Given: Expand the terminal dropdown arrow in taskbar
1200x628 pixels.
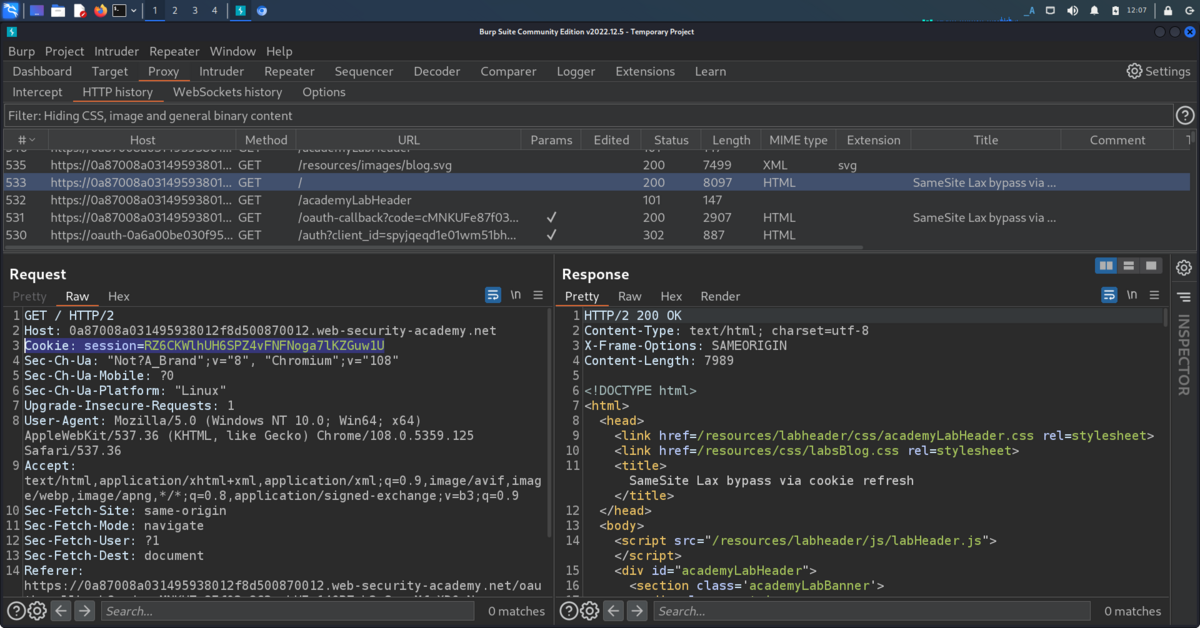Looking at the screenshot, I should coord(134,11).
